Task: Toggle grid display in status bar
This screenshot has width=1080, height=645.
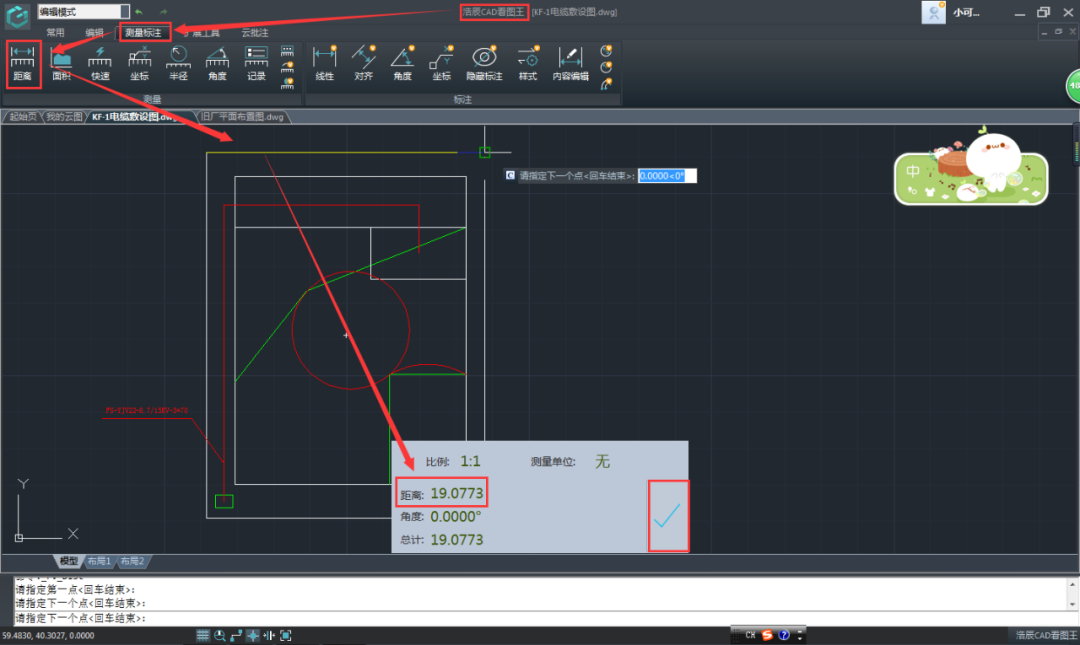Action: click(x=203, y=635)
